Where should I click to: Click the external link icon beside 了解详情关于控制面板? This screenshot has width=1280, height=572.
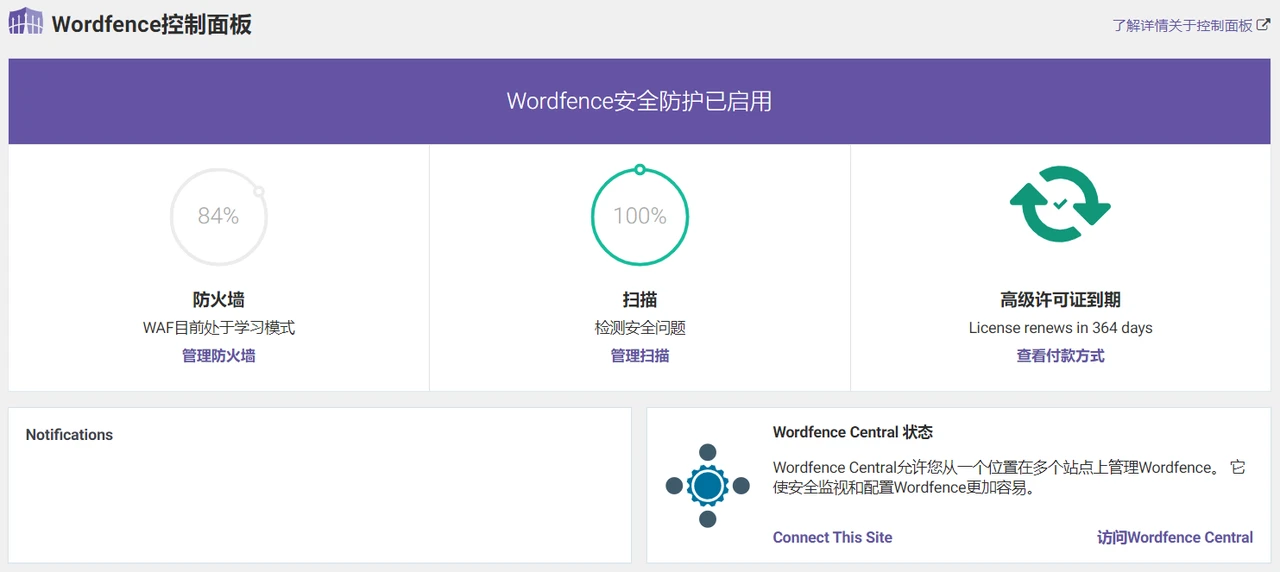[1263, 25]
